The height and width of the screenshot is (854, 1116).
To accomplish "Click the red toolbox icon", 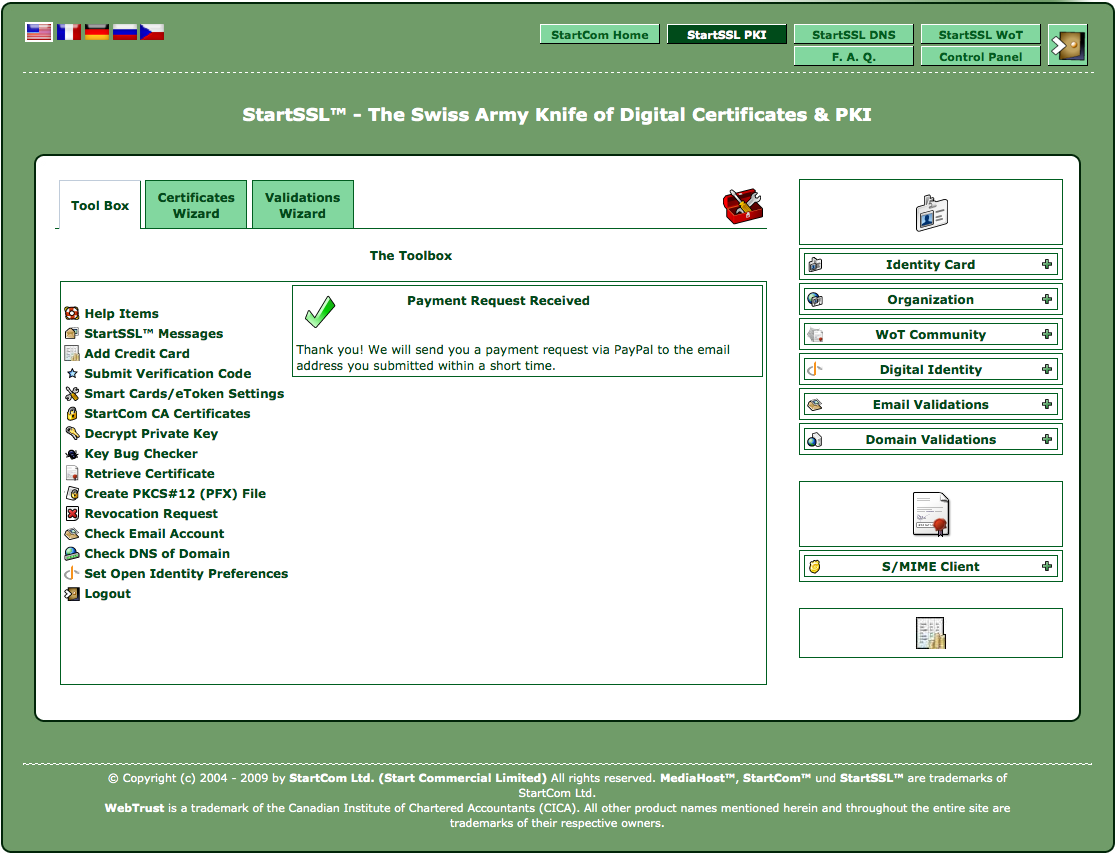I will point(743,206).
